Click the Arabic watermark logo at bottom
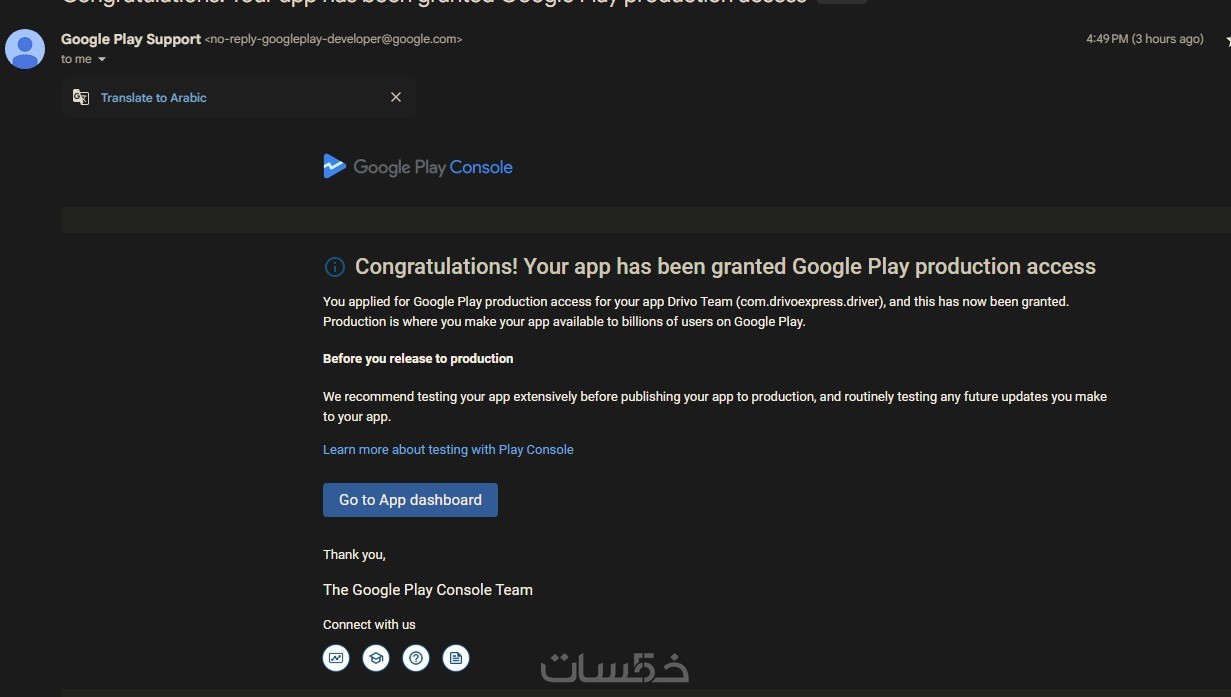The image size is (1231, 697). [x=614, y=668]
